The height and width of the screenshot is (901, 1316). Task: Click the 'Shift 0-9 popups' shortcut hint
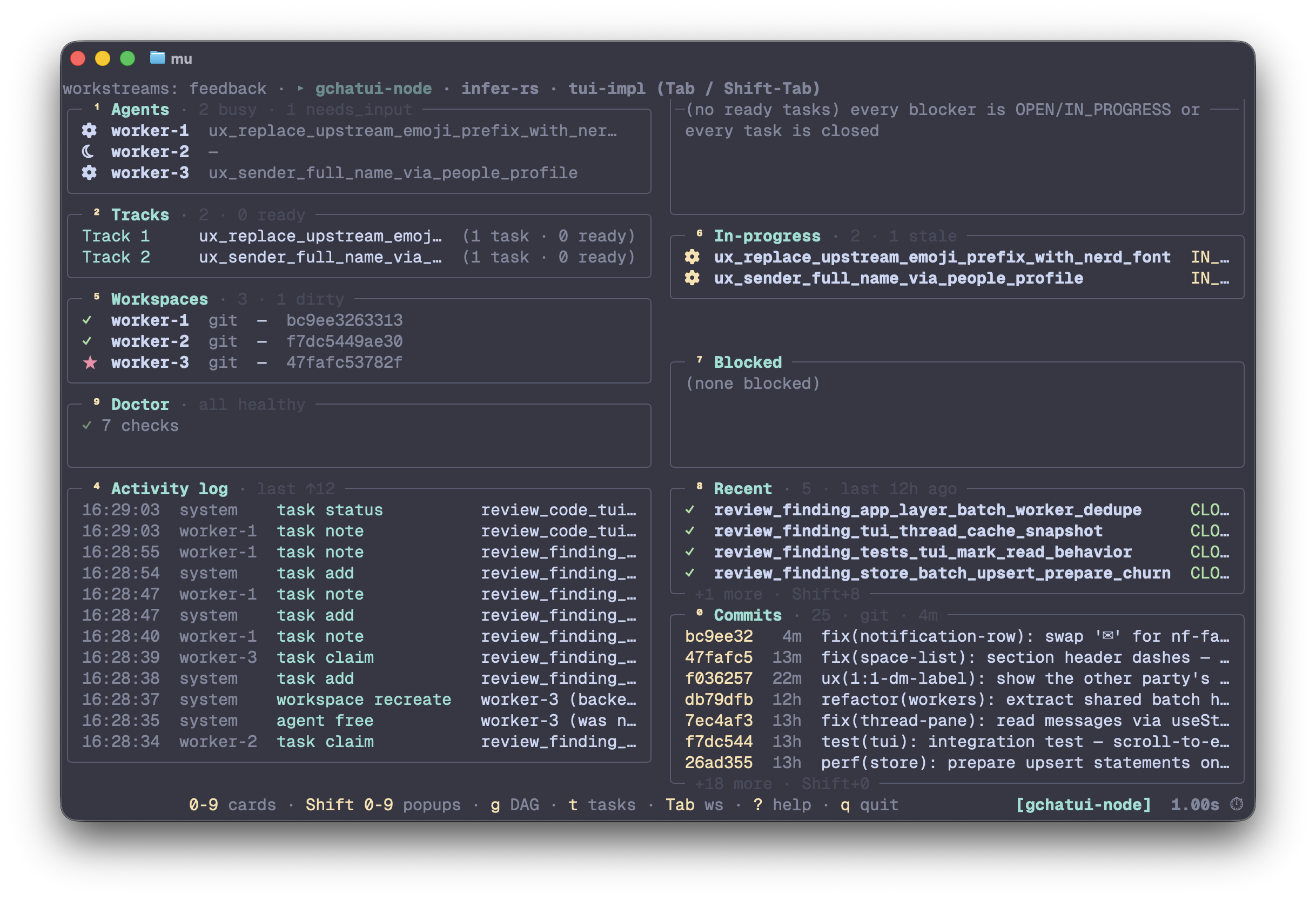(x=383, y=805)
